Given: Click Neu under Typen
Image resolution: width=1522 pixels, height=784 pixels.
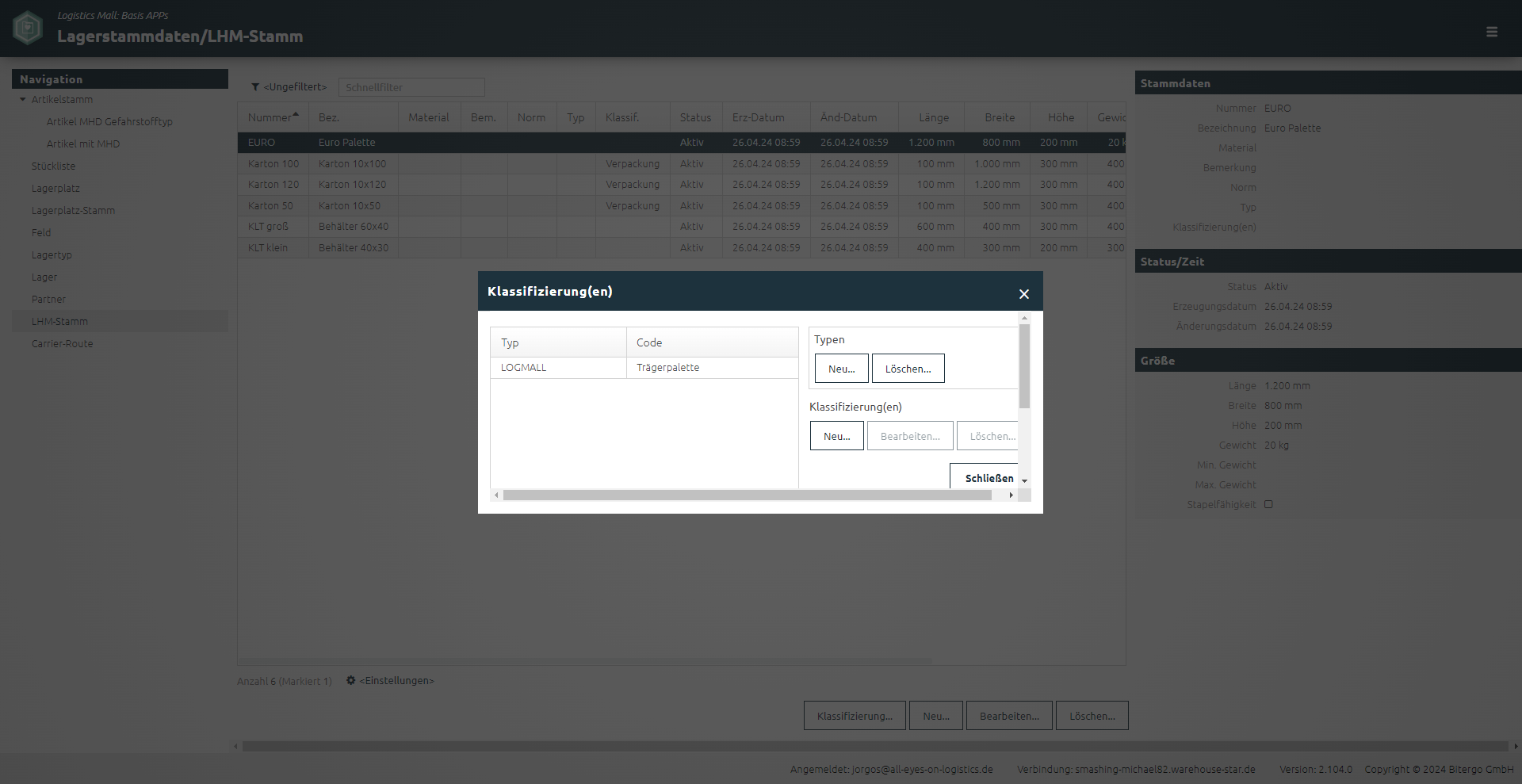Looking at the screenshot, I should [x=841, y=369].
